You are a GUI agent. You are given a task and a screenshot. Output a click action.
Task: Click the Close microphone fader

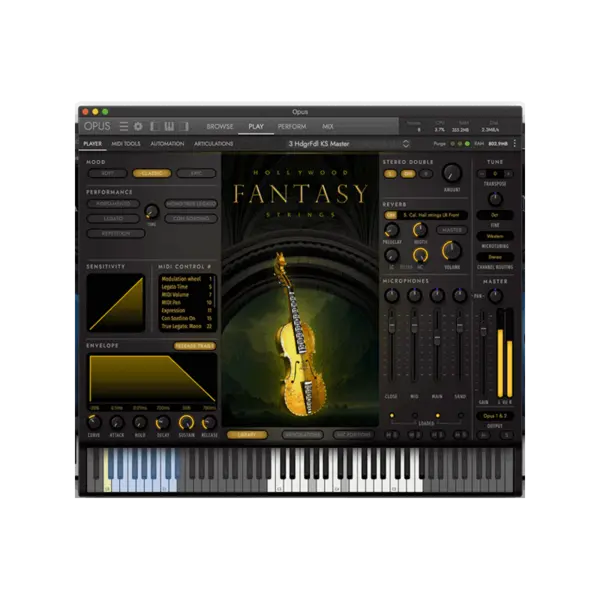[391, 326]
